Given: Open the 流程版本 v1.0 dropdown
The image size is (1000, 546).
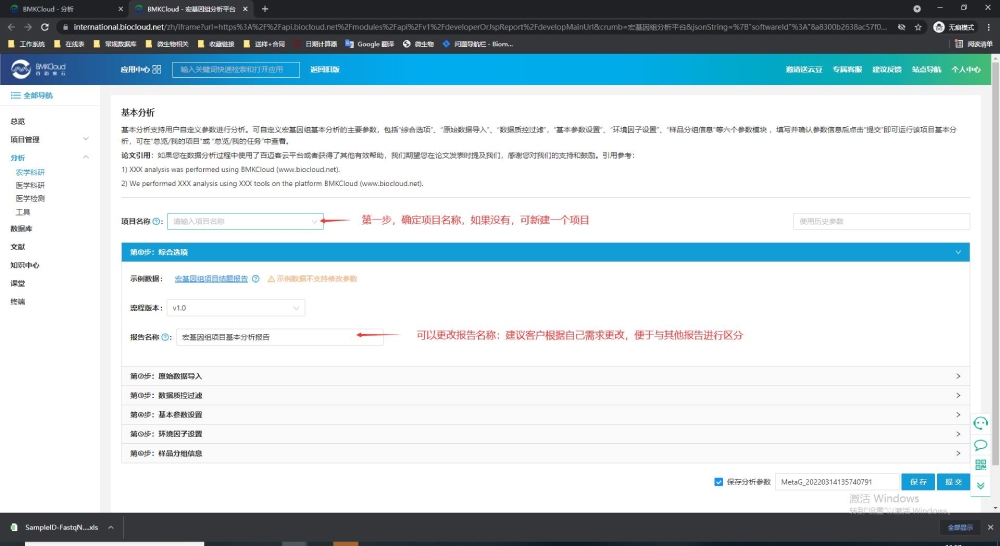Looking at the screenshot, I should click(x=234, y=308).
